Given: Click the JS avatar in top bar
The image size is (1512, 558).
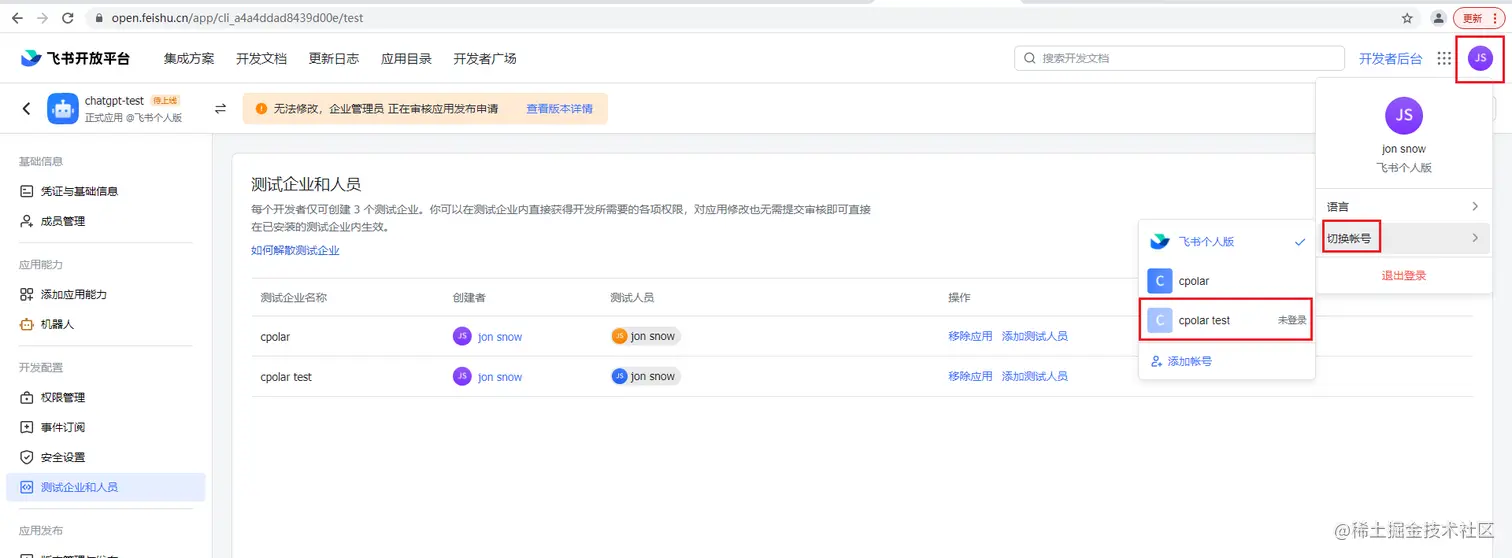Looking at the screenshot, I should [1480, 58].
